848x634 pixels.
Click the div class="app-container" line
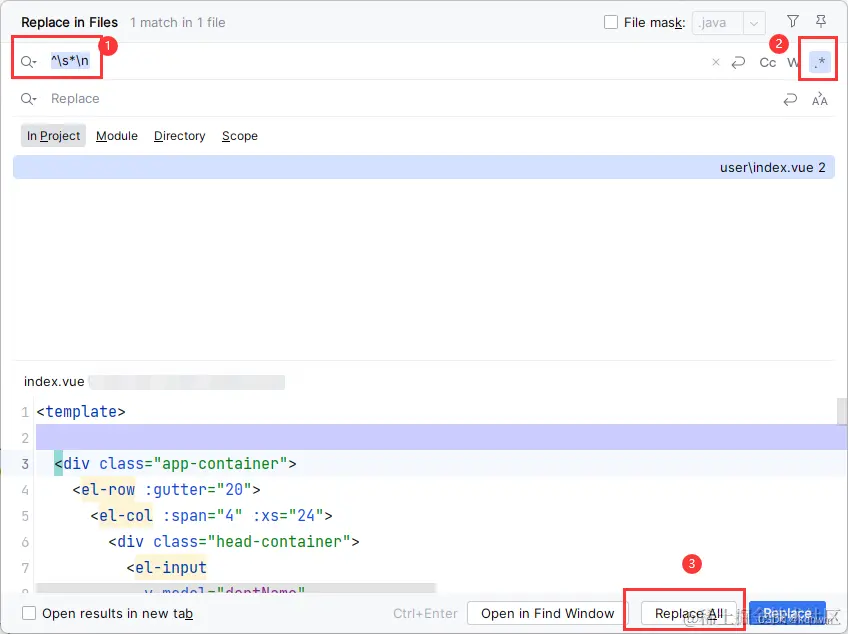(x=175, y=464)
